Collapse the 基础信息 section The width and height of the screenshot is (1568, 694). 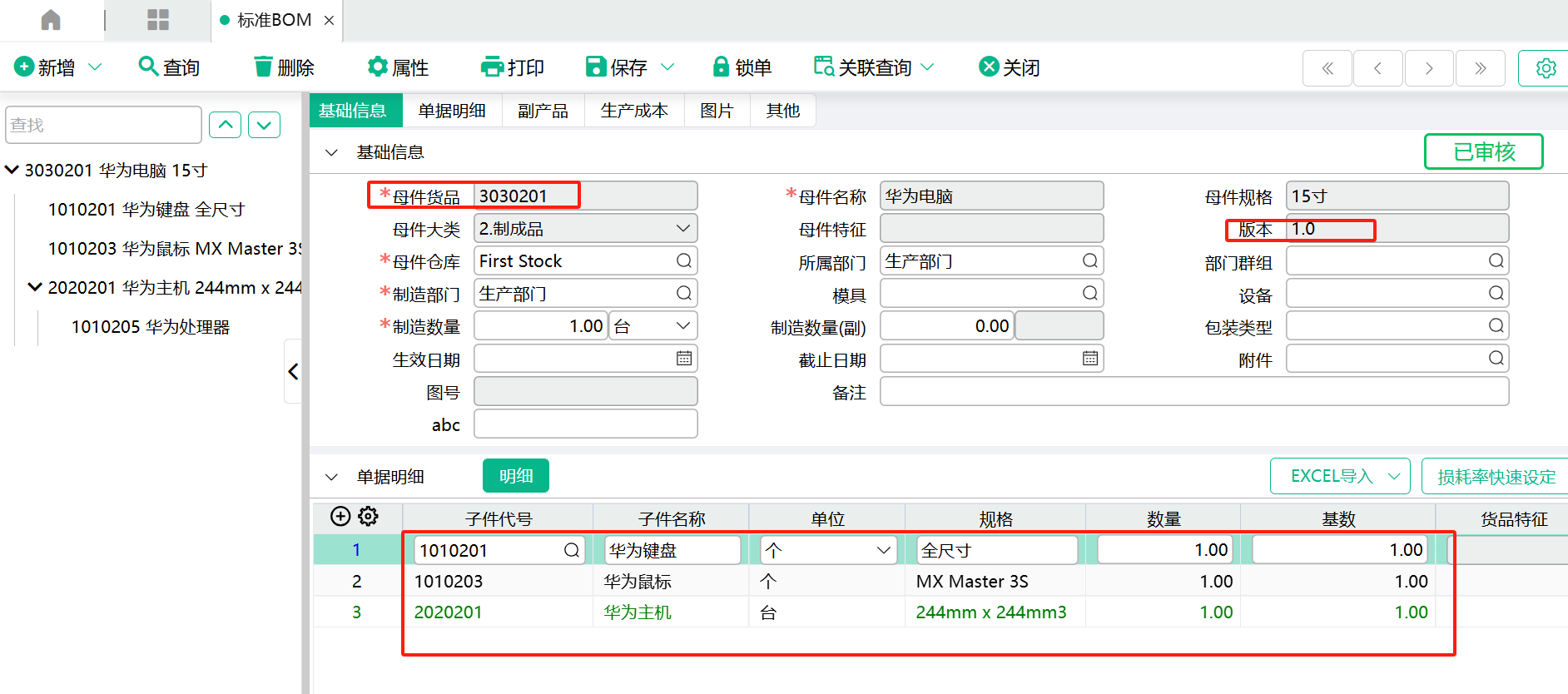tap(331, 152)
